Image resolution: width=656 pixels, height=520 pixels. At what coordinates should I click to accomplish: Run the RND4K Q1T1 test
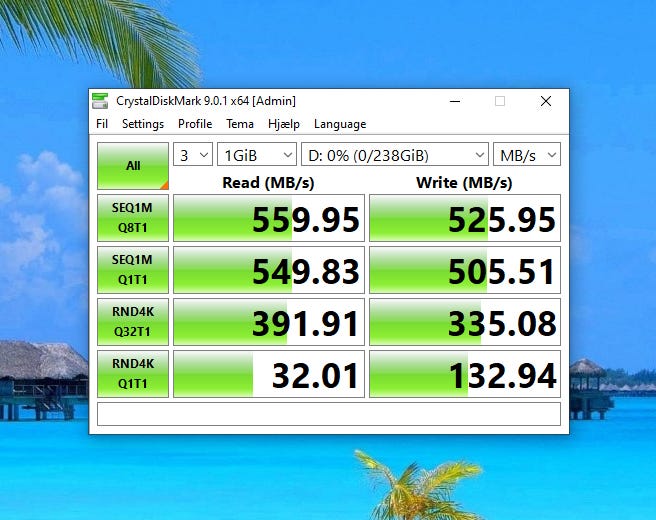click(x=133, y=374)
